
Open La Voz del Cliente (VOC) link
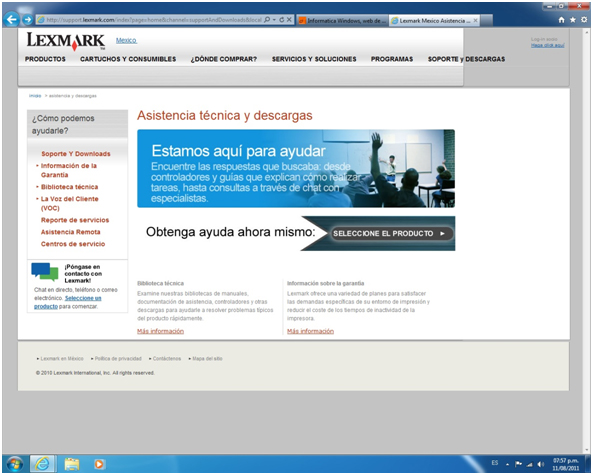point(69,203)
